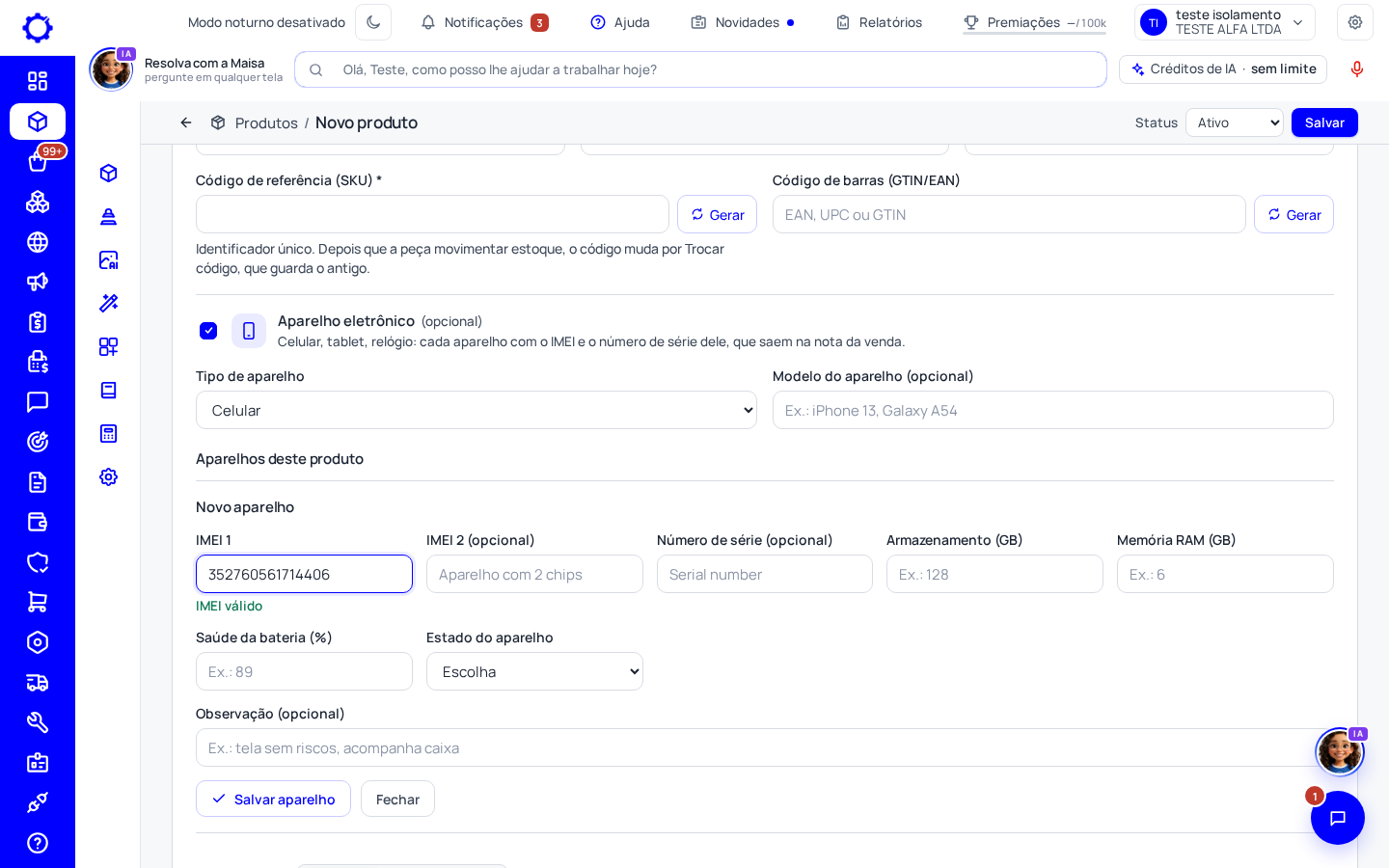Open the megaphone marketing icon
Viewport: 1389px width, 868px height.
[x=38, y=282]
